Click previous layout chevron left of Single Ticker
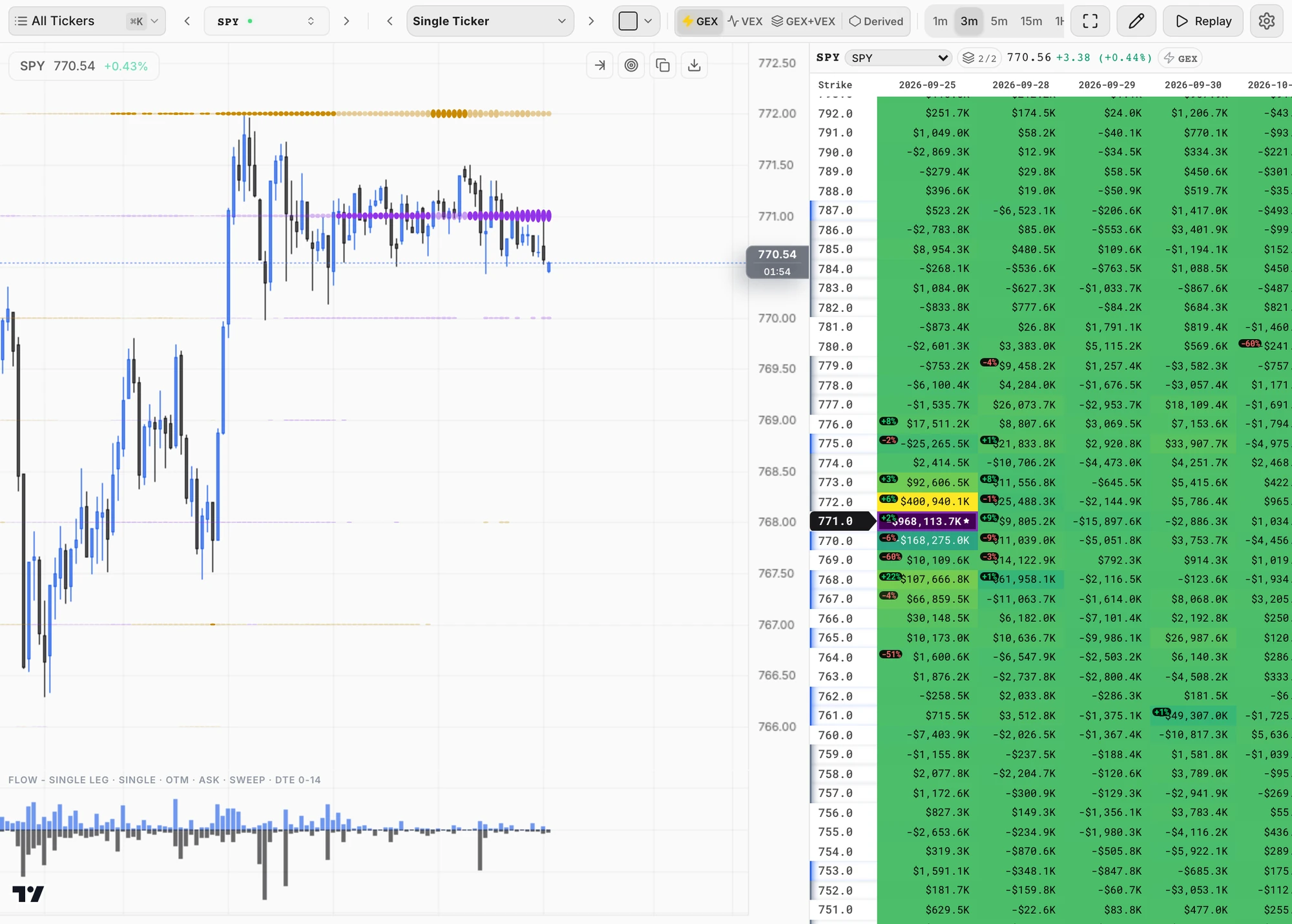 pyautogui.click(x=390, y=21)
